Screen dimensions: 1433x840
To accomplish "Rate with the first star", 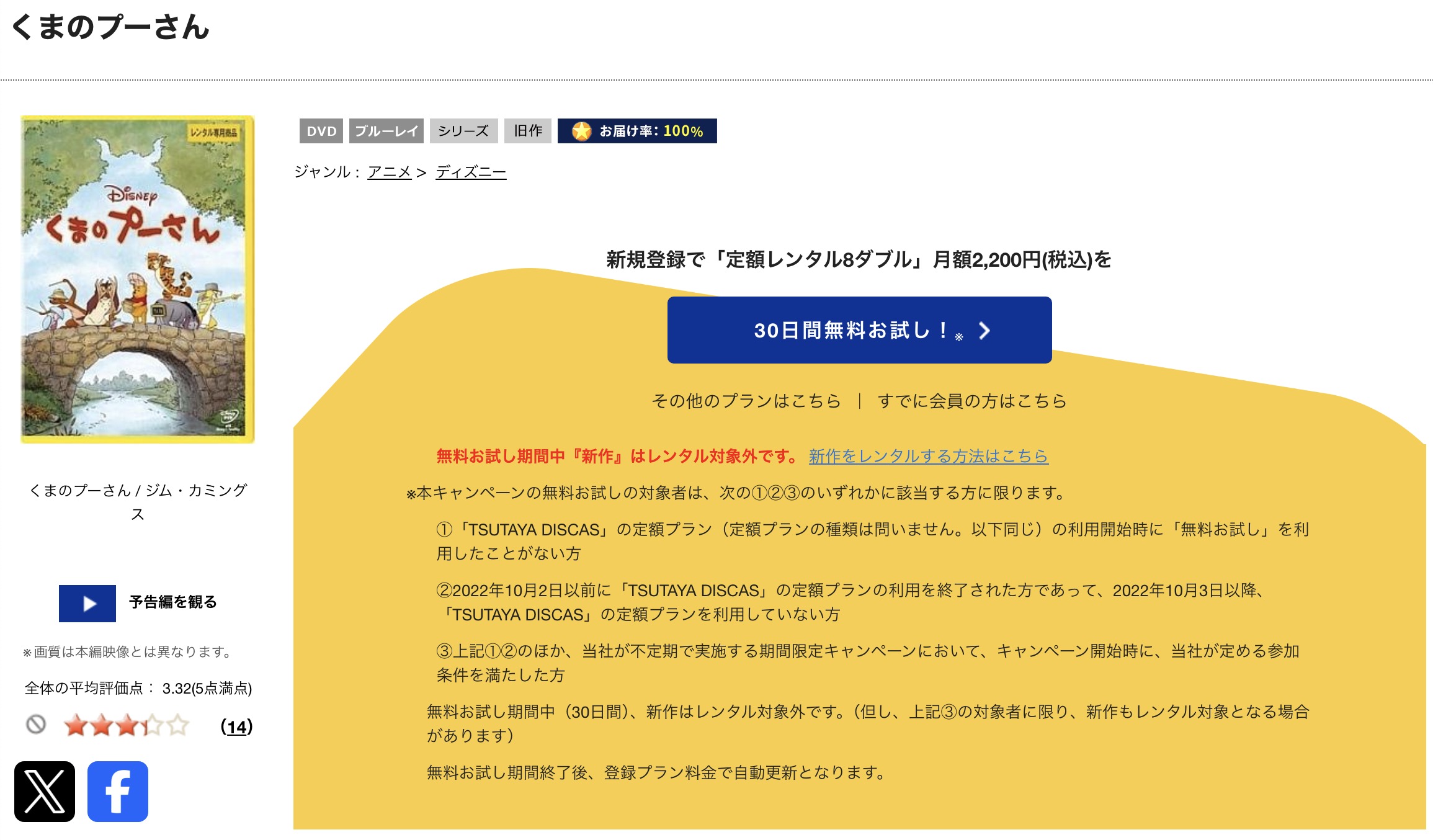I will 76,725.
